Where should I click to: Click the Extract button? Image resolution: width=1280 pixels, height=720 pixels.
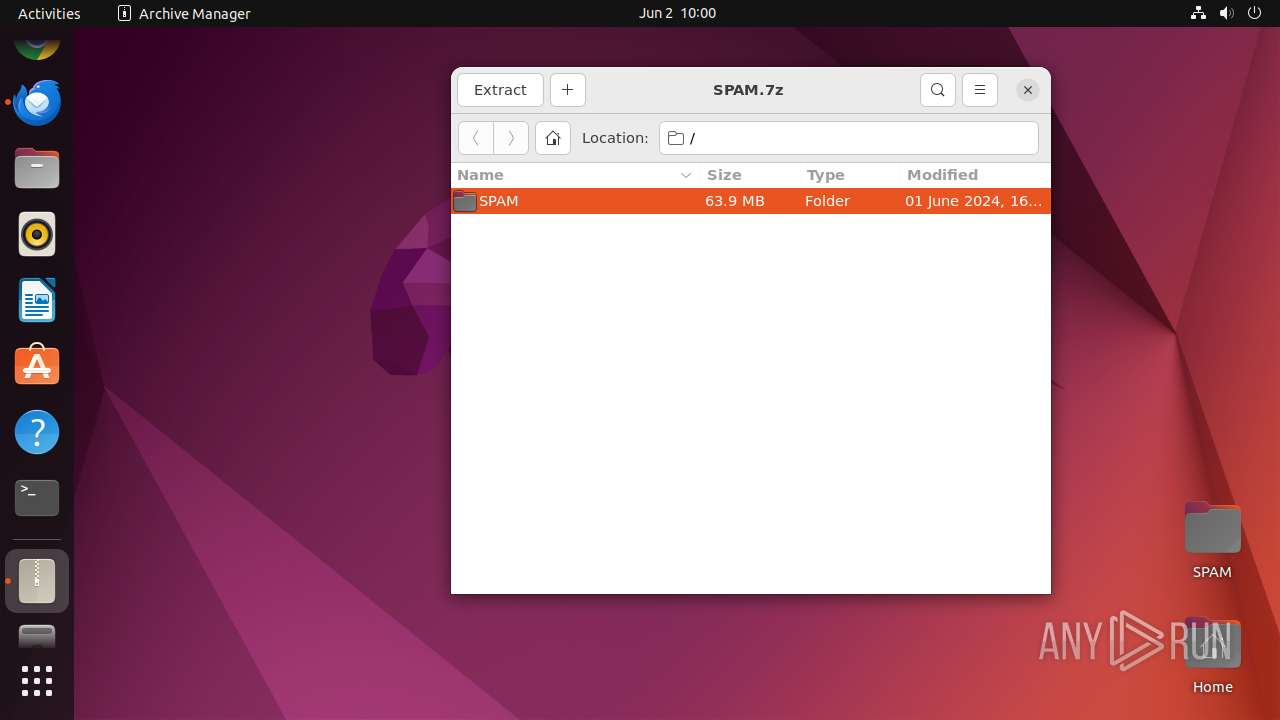500,90
